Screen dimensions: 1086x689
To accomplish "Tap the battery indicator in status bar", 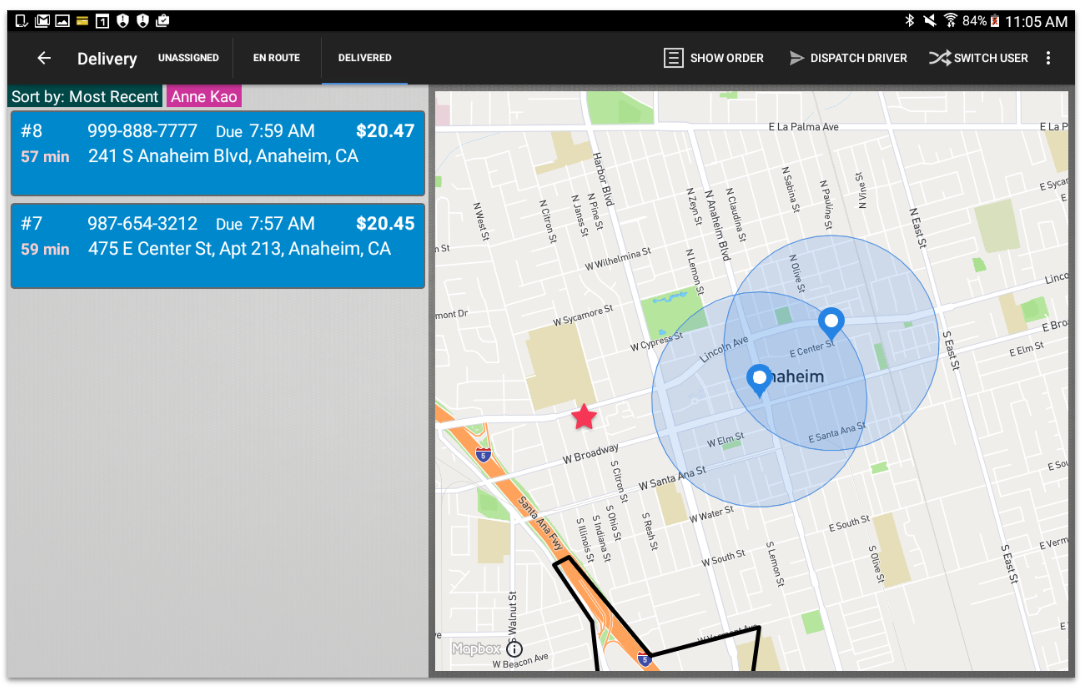I will pyautogui.click(x=995, y=21).
